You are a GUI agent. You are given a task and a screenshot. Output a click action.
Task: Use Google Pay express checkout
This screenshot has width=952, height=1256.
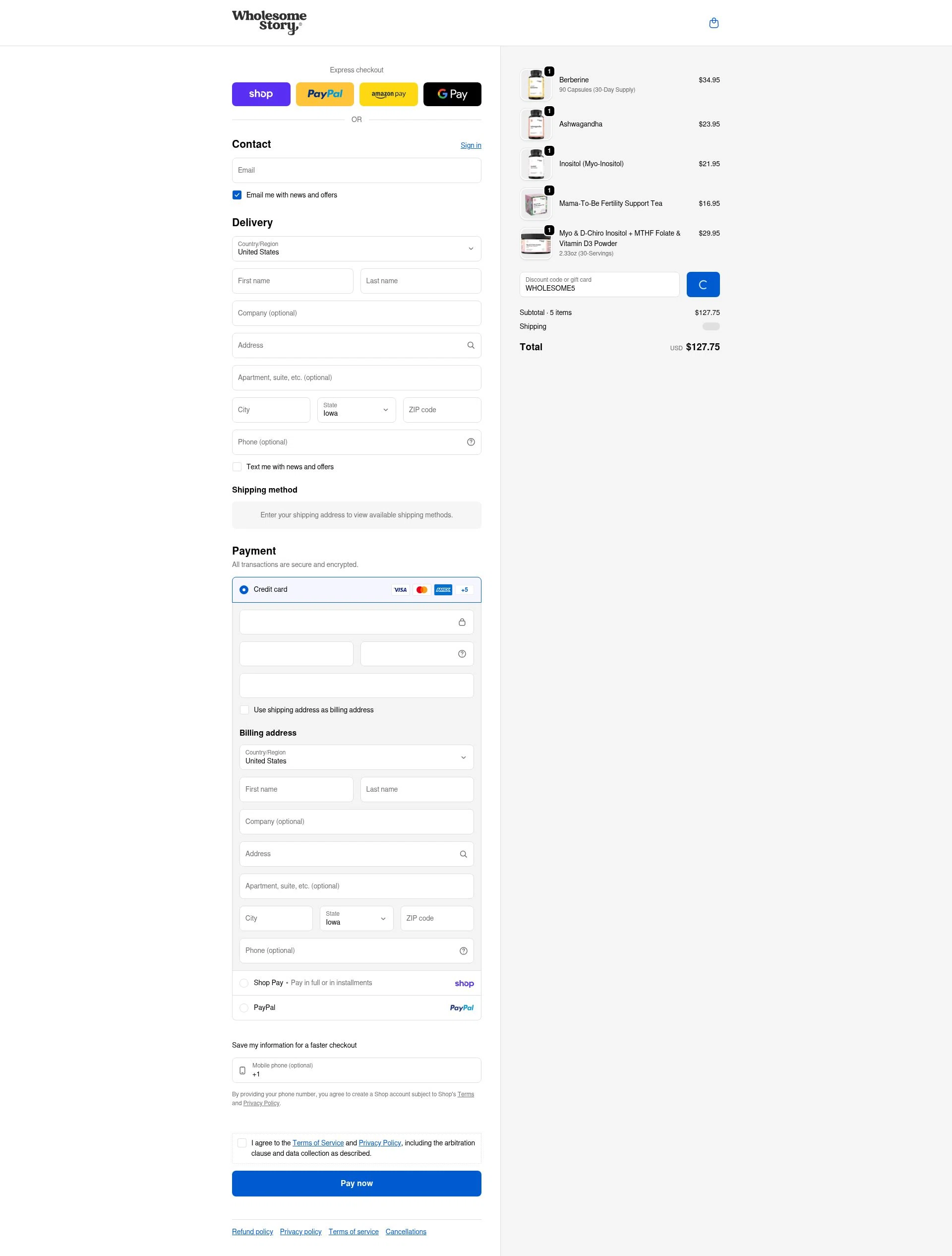click(x=451, y=94)
